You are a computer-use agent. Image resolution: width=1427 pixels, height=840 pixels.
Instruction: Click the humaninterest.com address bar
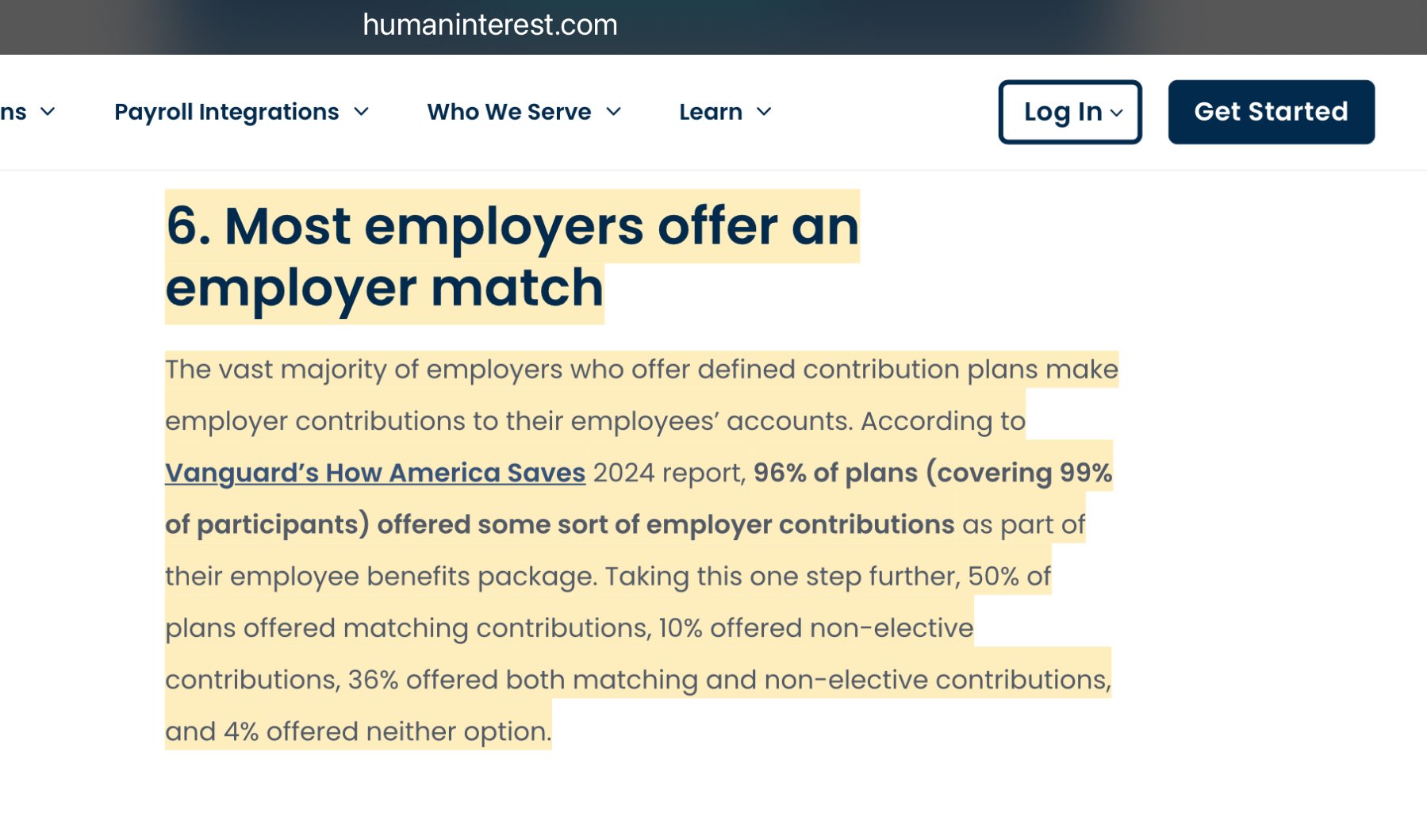point(489,25)
